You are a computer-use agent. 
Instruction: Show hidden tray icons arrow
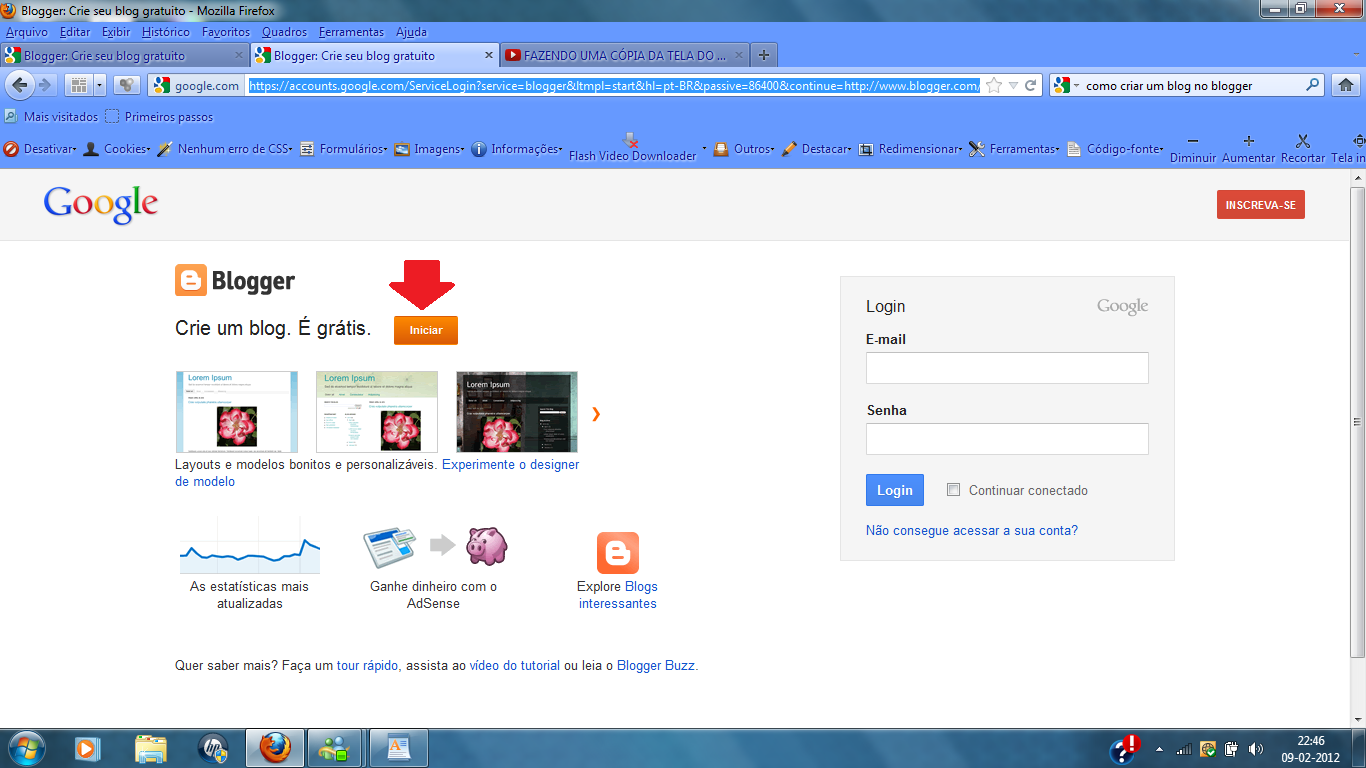(x=1159, y=749)
